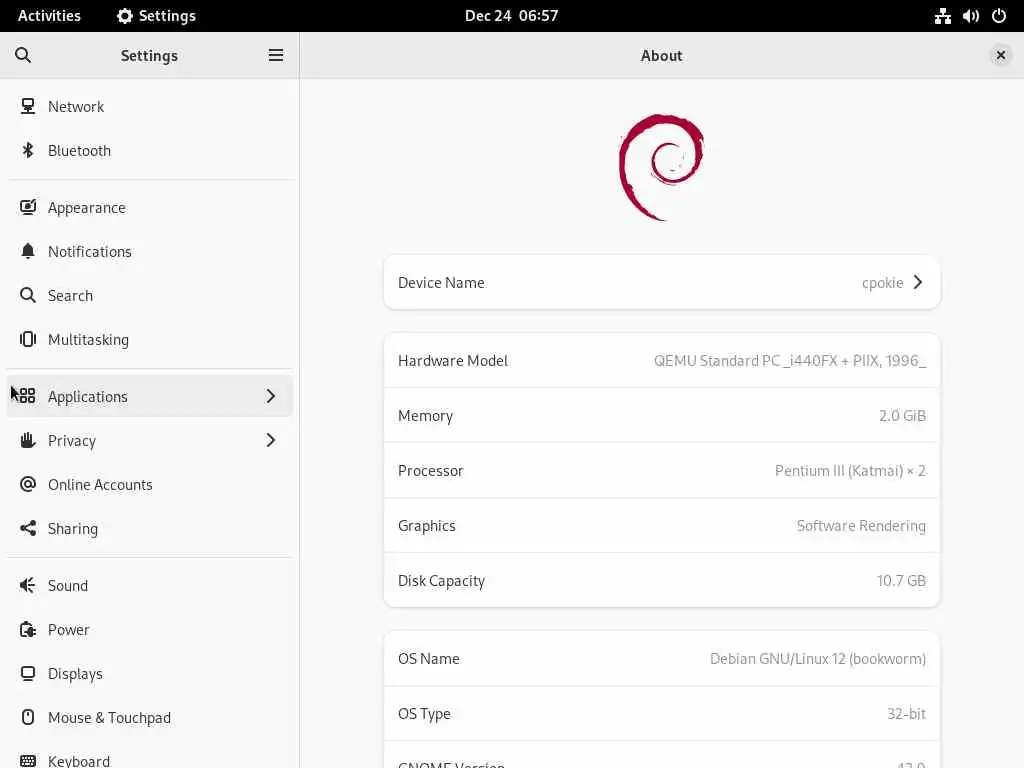
Task: Click the Search magnifier icon in sidebar list
Action: 27,295
